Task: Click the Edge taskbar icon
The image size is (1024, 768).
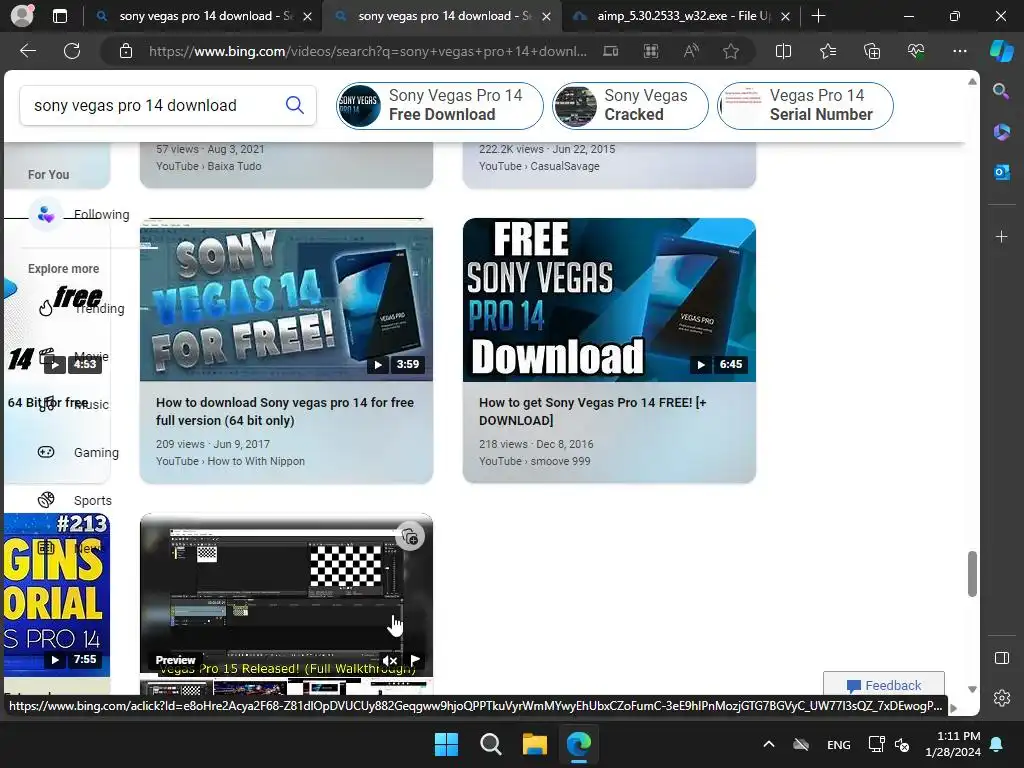Action: 579,744
